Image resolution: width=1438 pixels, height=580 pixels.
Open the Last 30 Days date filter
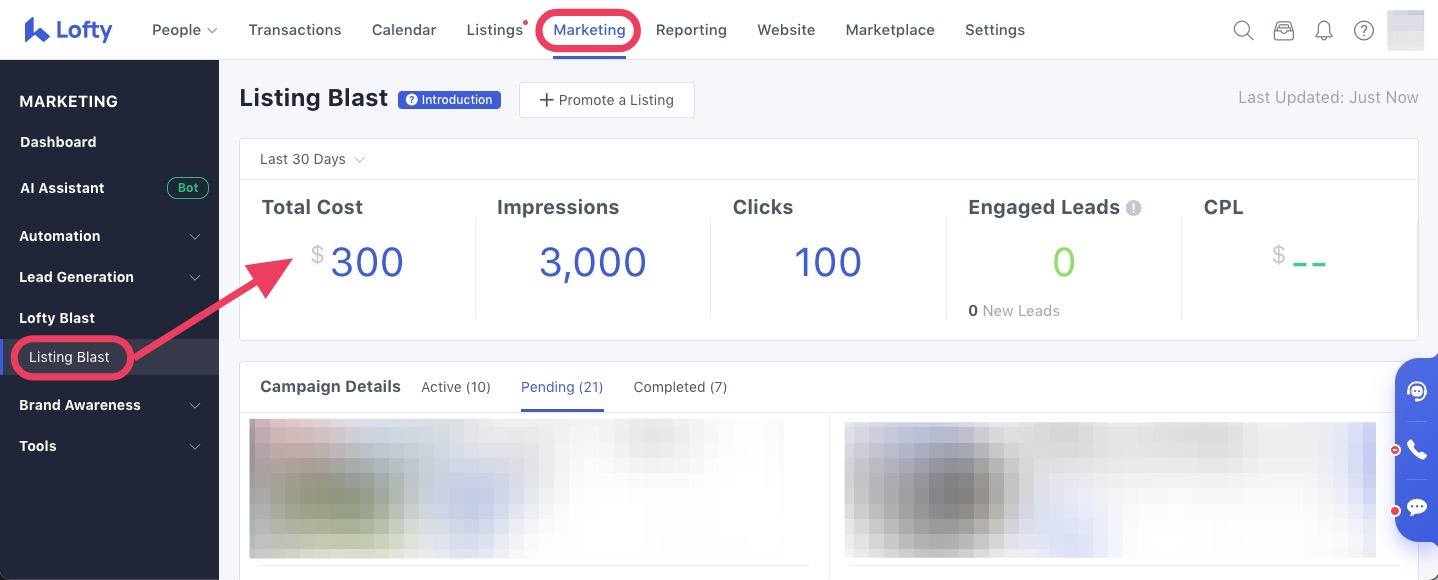(312, 159)
